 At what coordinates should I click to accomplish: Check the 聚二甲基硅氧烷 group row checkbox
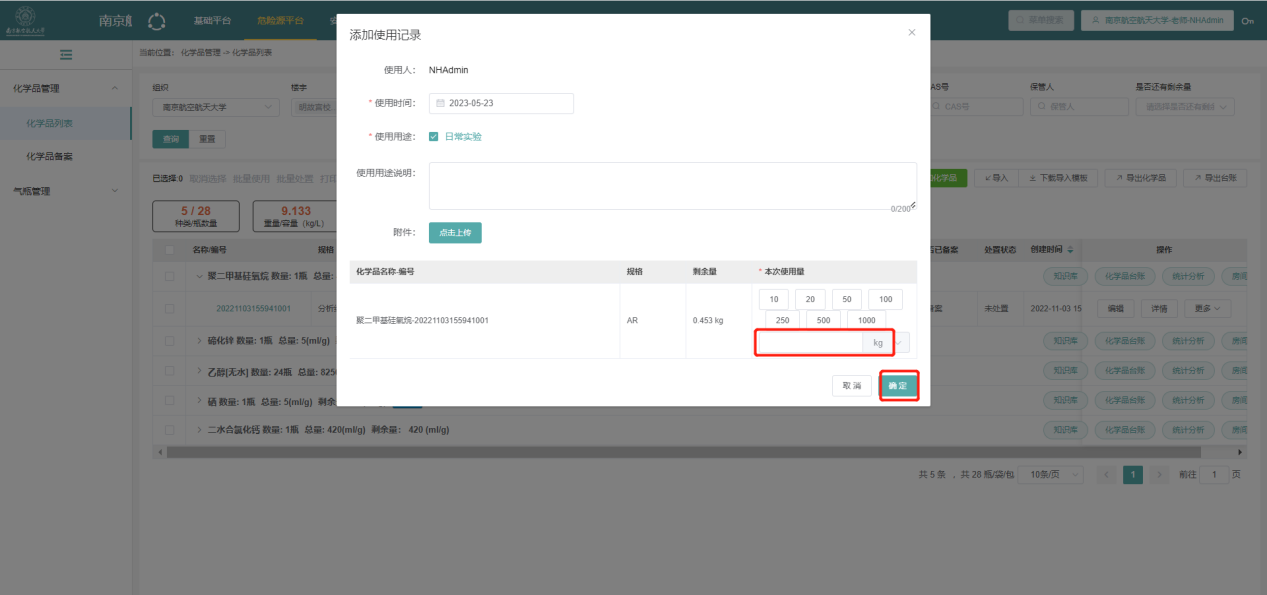tap(169, 276)
